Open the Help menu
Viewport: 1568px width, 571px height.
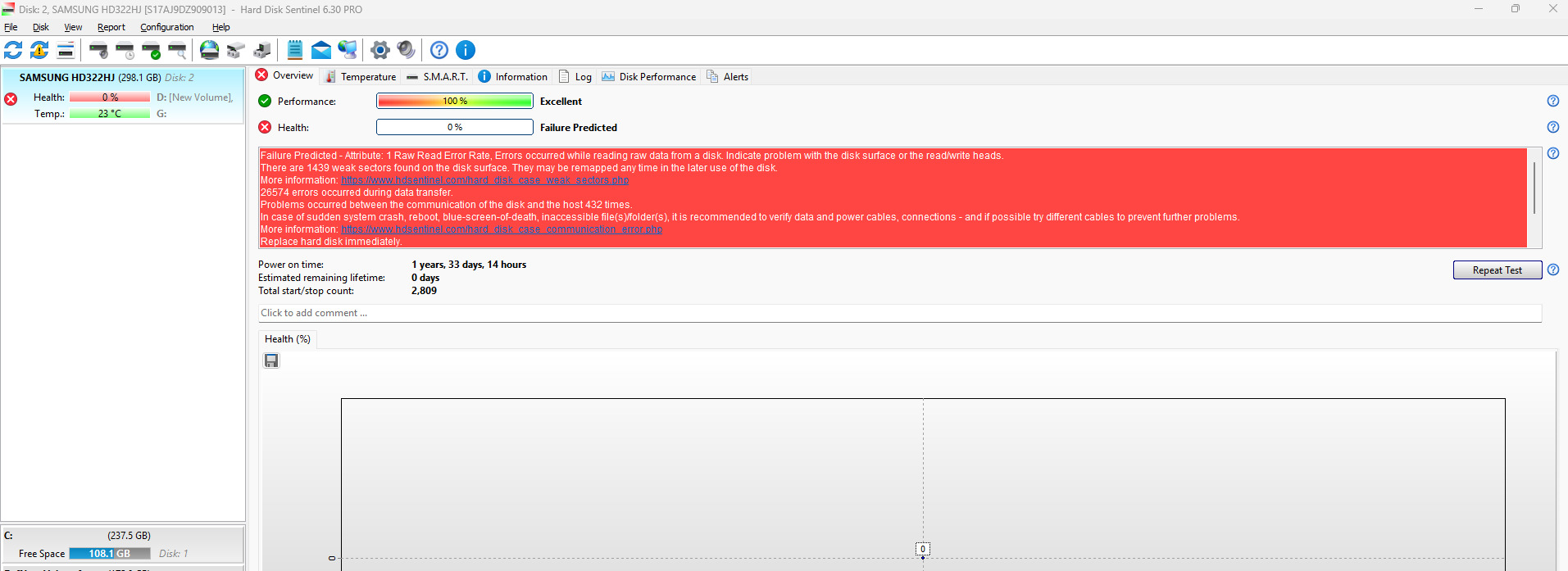[221, 27]
